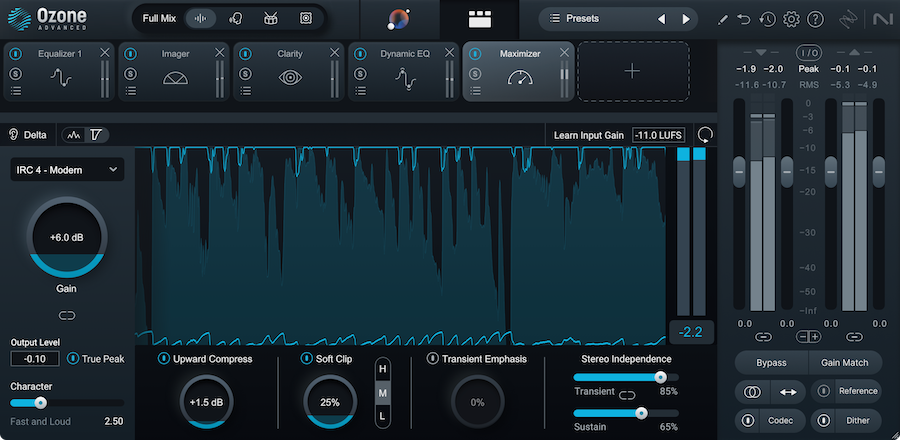Remove the Equalizer 1 module
This screenshot has height=440, width=900.
coord(104,53)
